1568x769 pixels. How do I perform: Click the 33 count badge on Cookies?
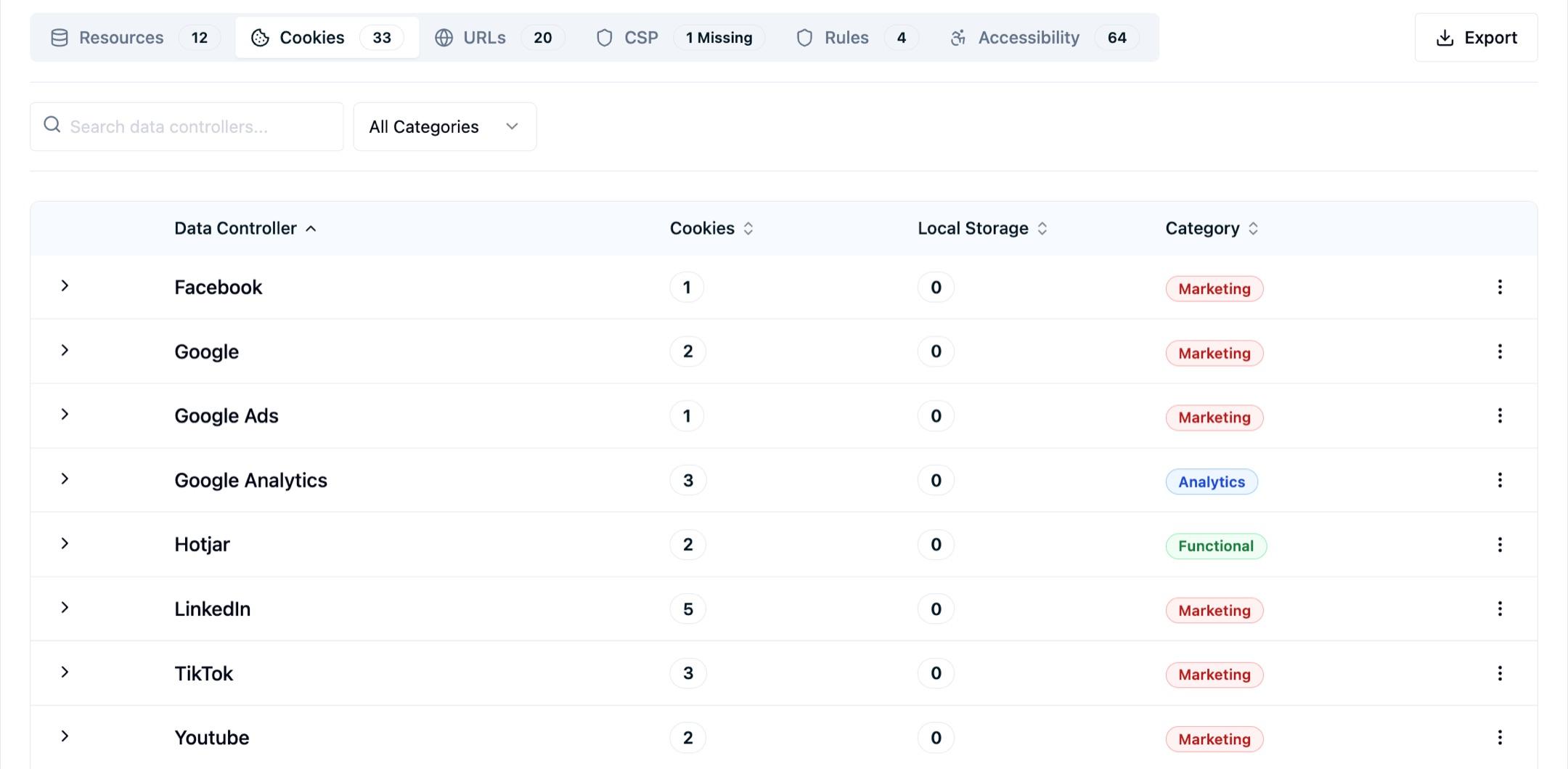pos(382,38)
